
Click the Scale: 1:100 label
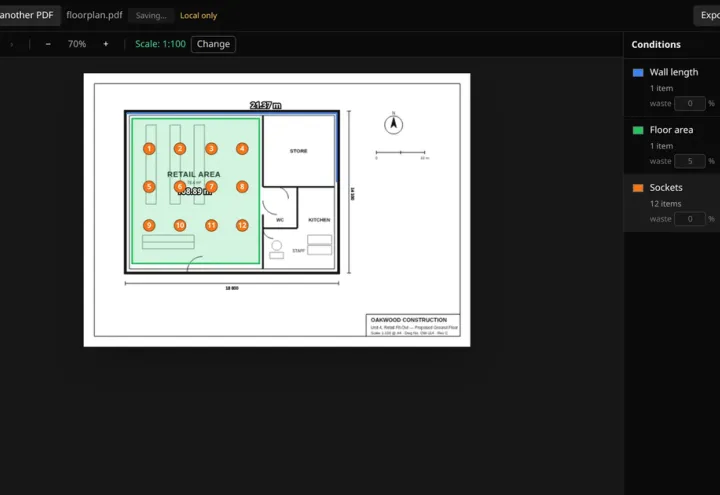[x=160, y=44]
